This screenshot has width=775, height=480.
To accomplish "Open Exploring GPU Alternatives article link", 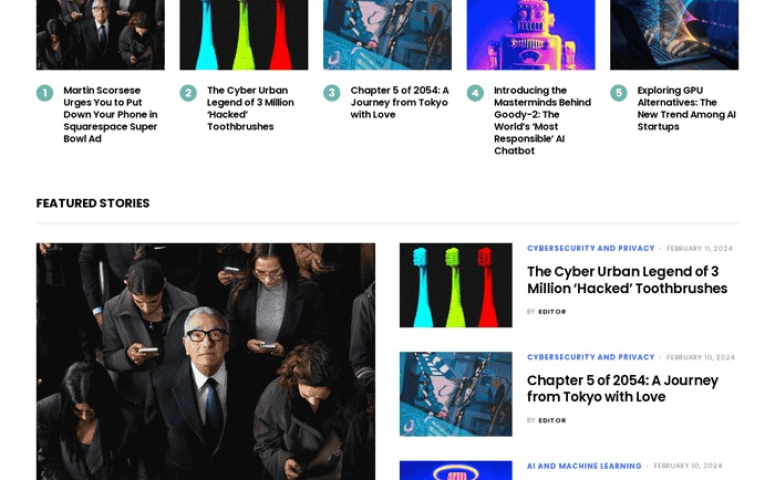I will 687,108.
